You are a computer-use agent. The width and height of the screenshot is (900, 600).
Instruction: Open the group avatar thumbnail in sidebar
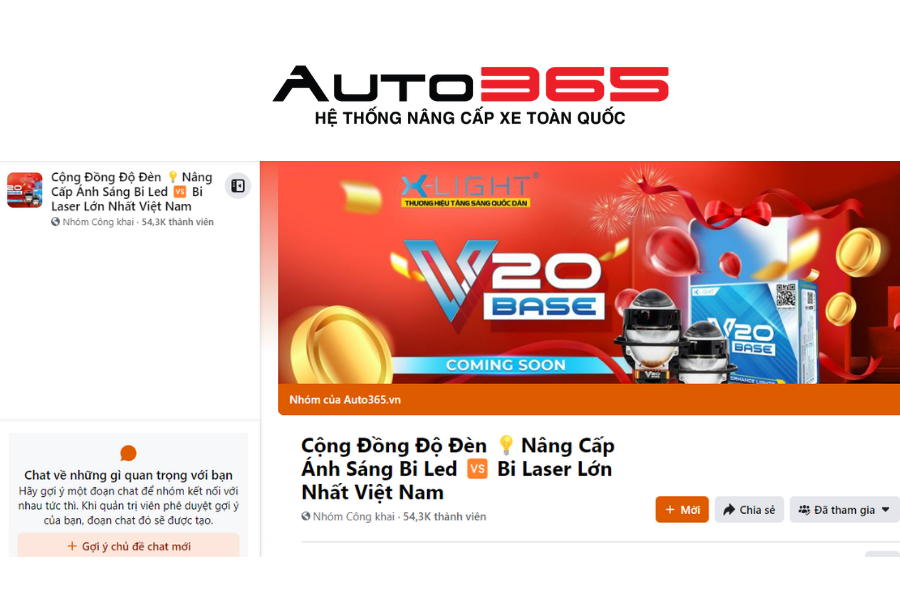pos(25,190)
